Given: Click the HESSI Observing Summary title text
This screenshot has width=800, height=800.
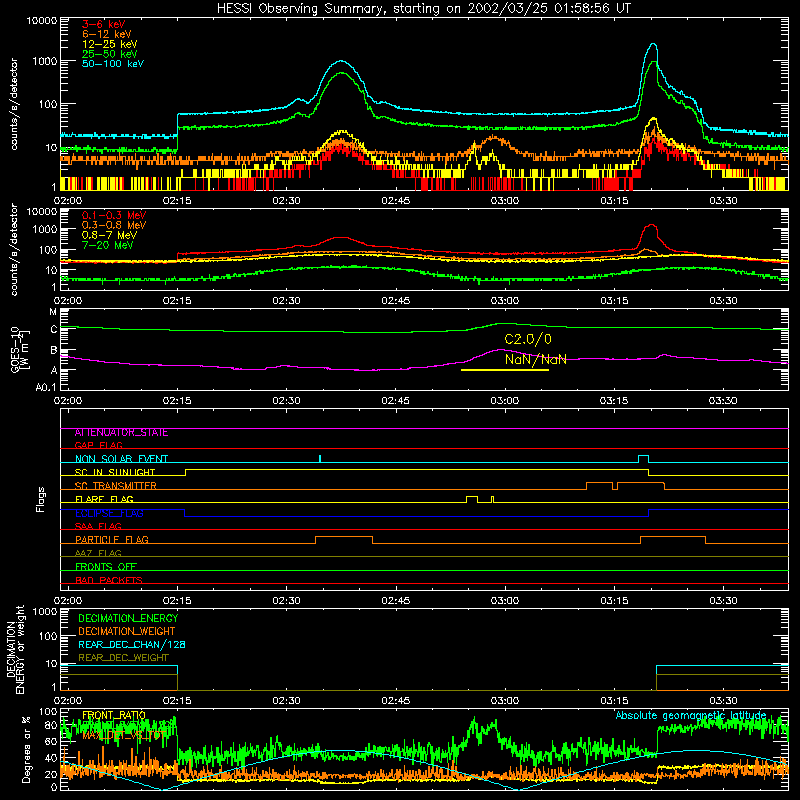Looking at the screenshot, I should tap(423, 9).
